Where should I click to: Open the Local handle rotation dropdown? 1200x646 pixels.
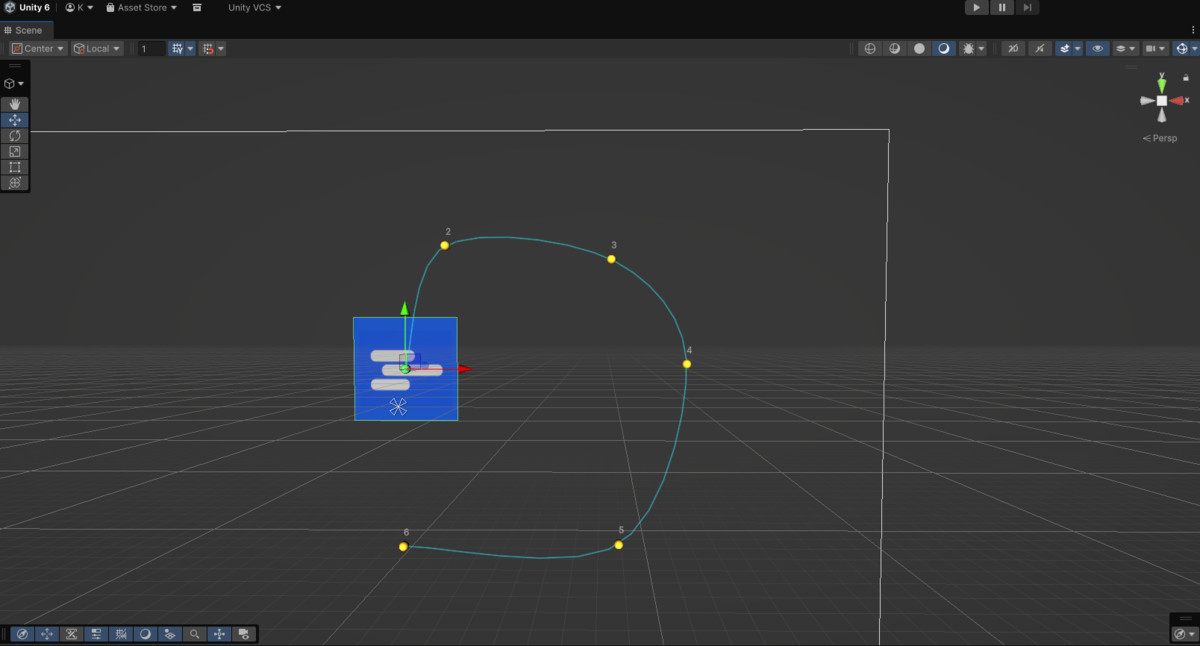click(97, 48)
